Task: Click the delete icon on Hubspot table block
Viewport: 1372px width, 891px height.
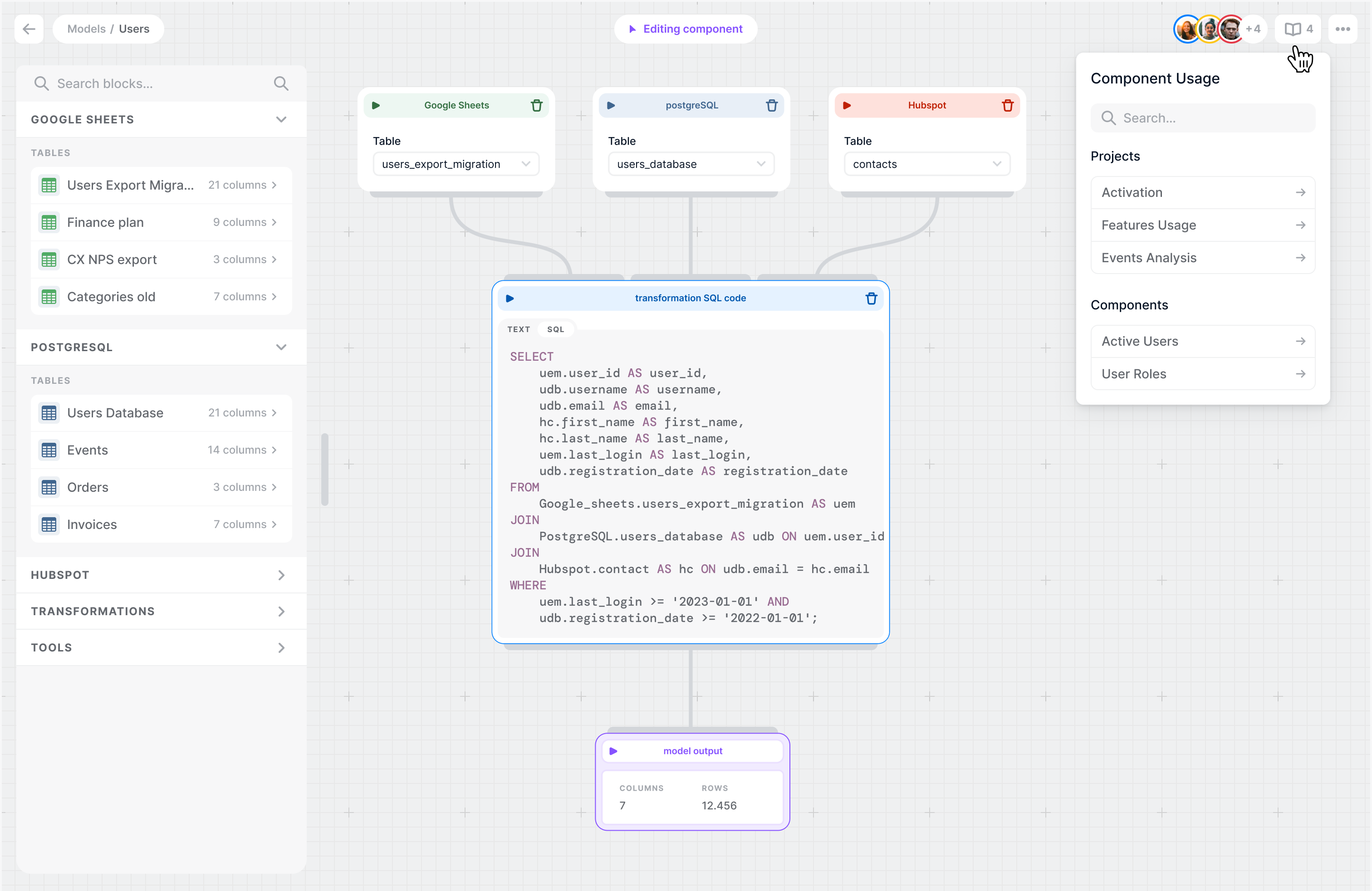Action: point(1008,104)
